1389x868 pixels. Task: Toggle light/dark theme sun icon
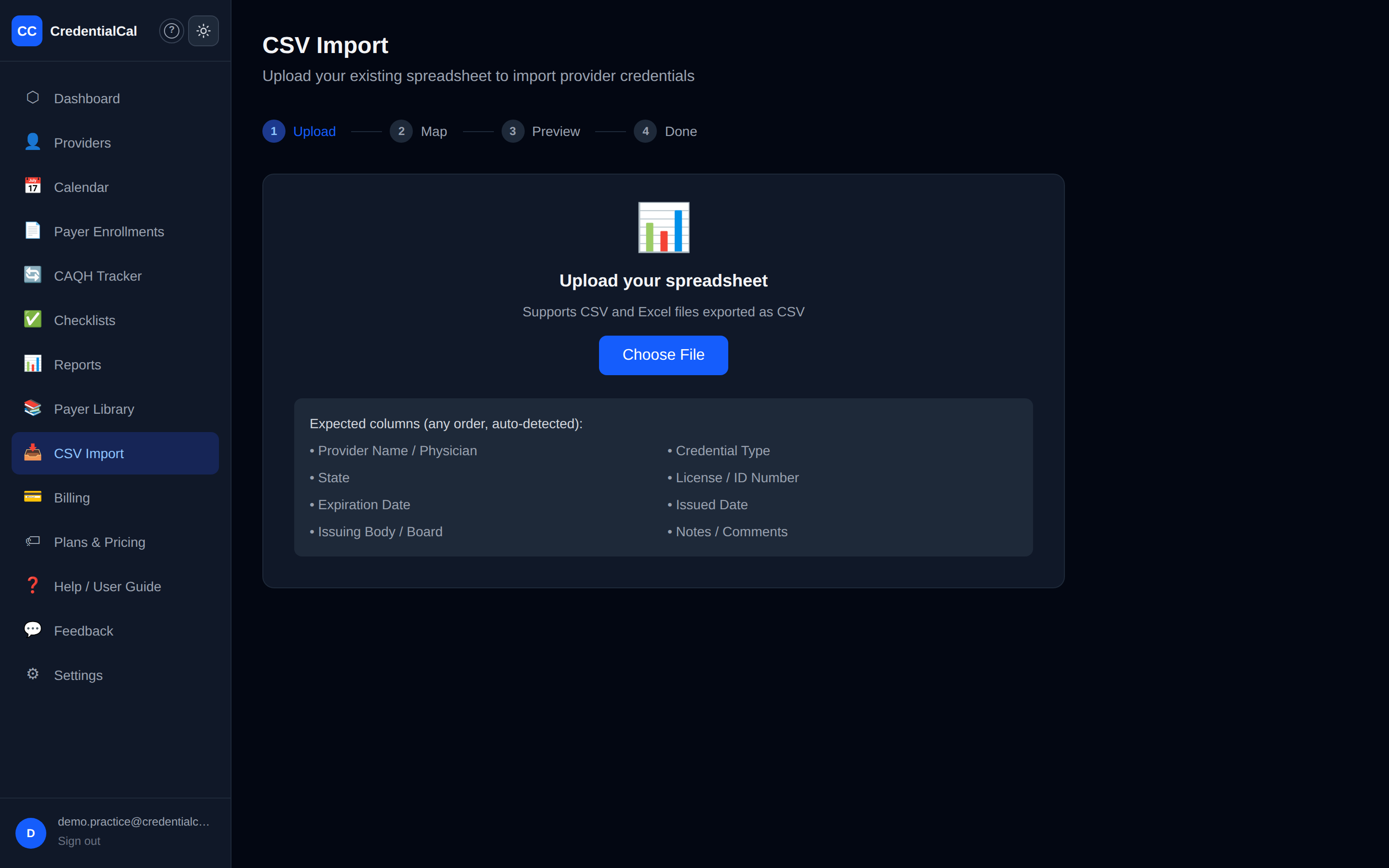[204, 31]
